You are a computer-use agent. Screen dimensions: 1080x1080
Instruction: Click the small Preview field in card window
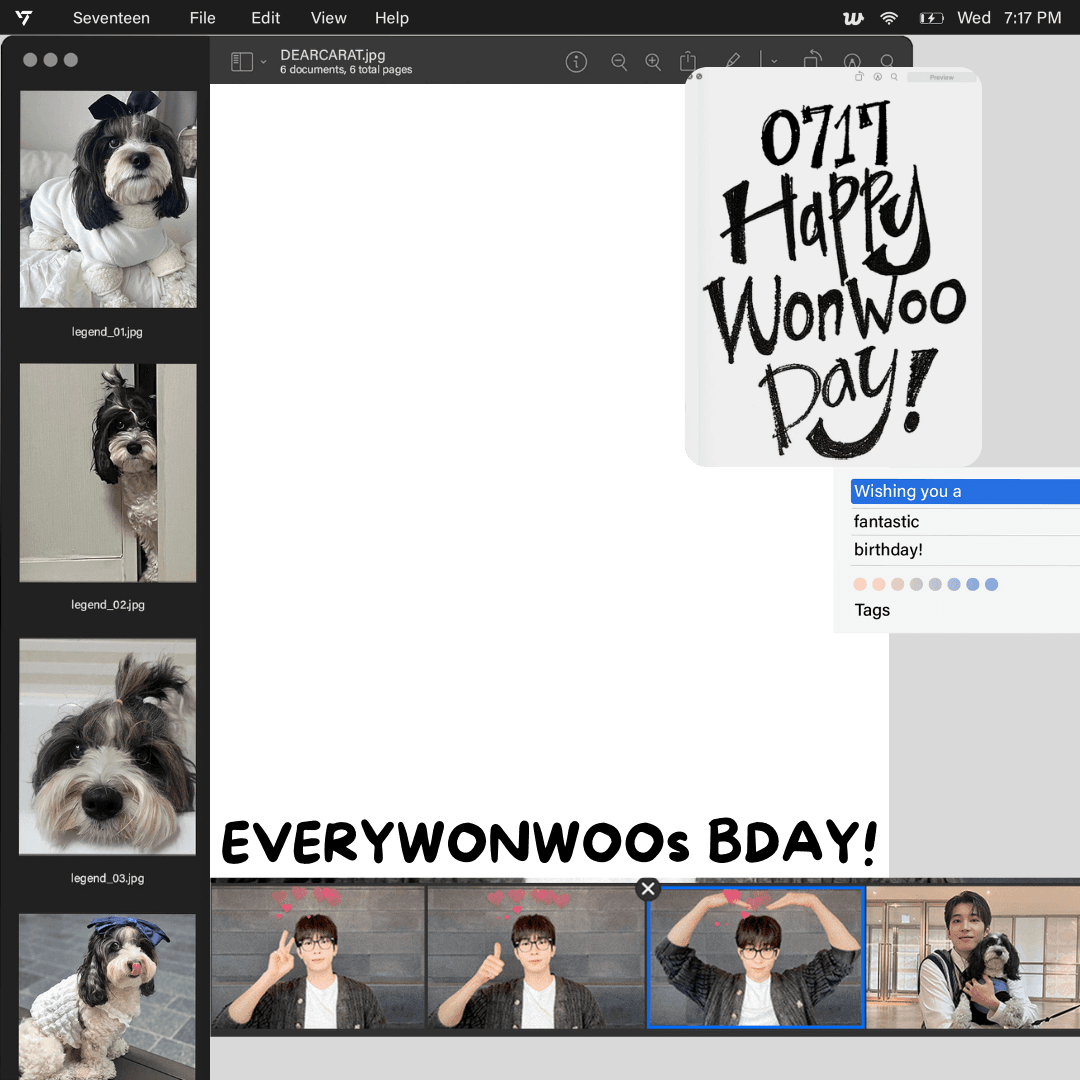942,77
